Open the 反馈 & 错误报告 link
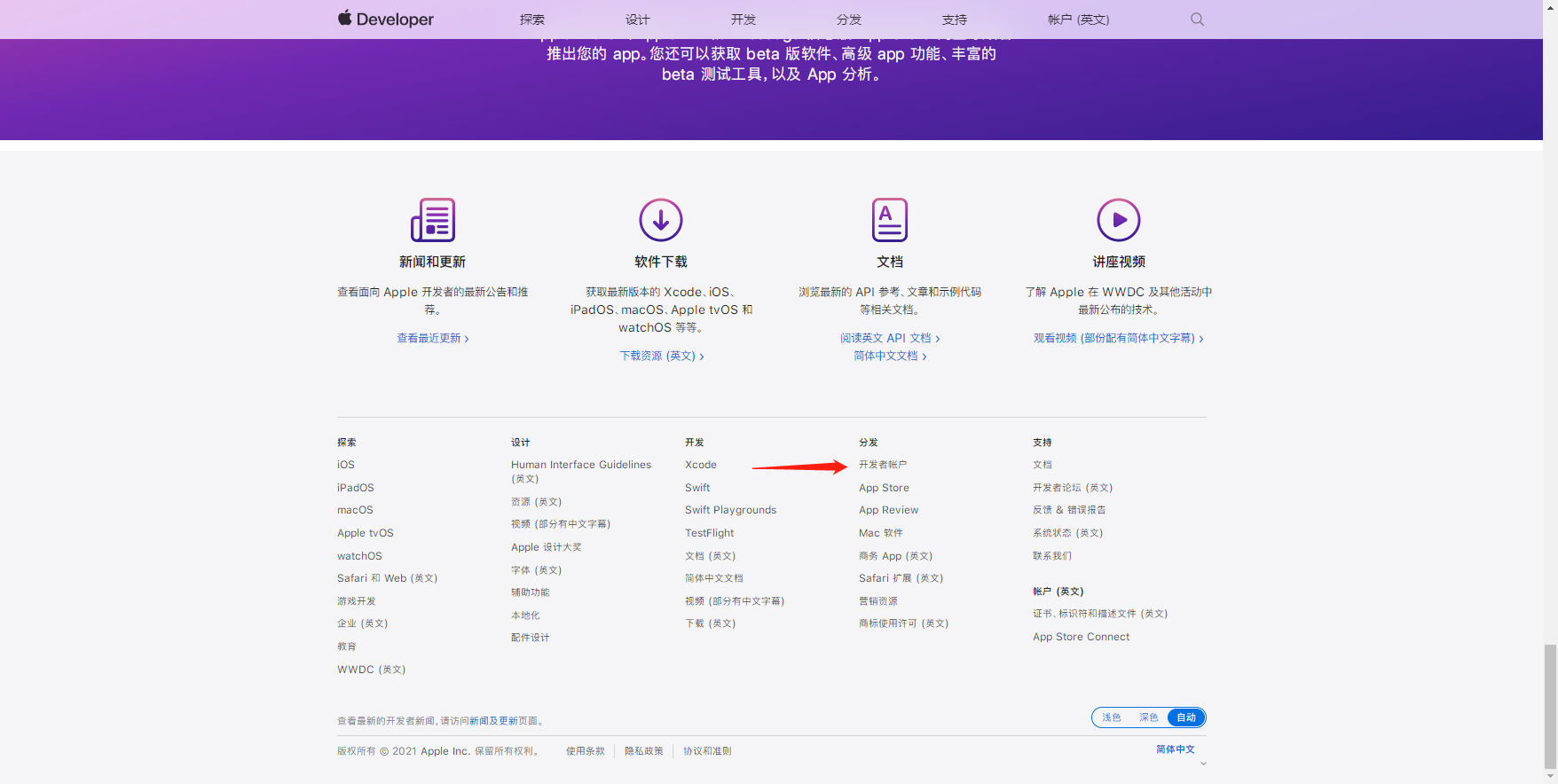The height and width of the screenshot is (784, 1558). click(x=1069, y=510)
